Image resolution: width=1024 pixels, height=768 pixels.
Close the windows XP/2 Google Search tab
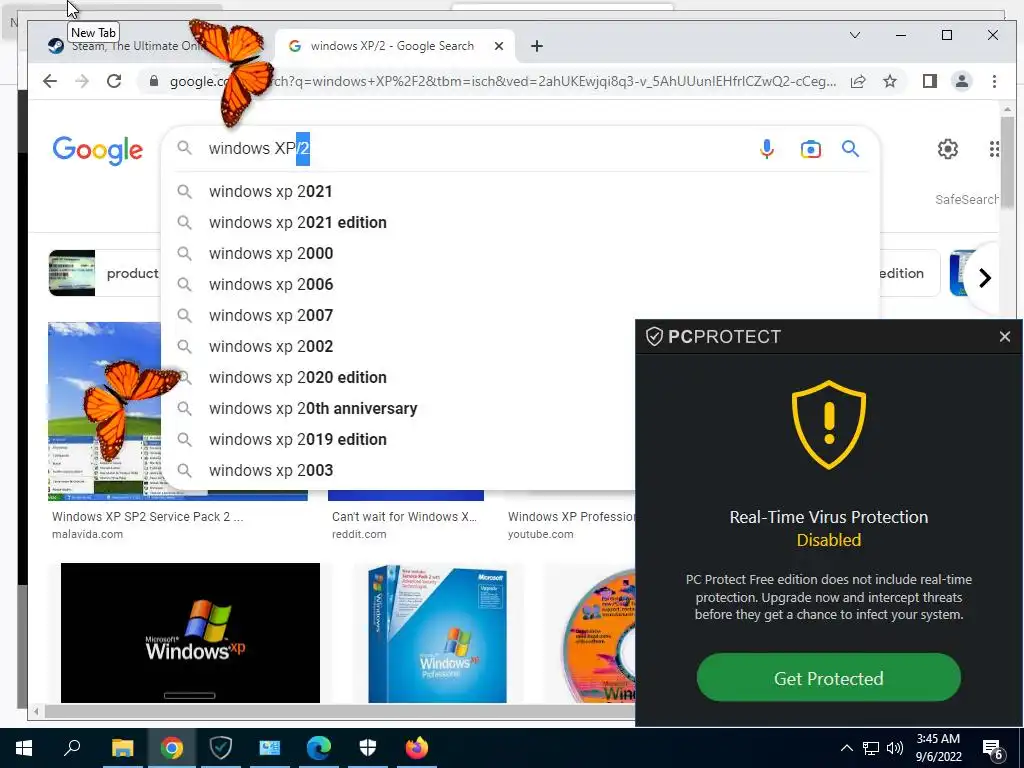point(499,46)
